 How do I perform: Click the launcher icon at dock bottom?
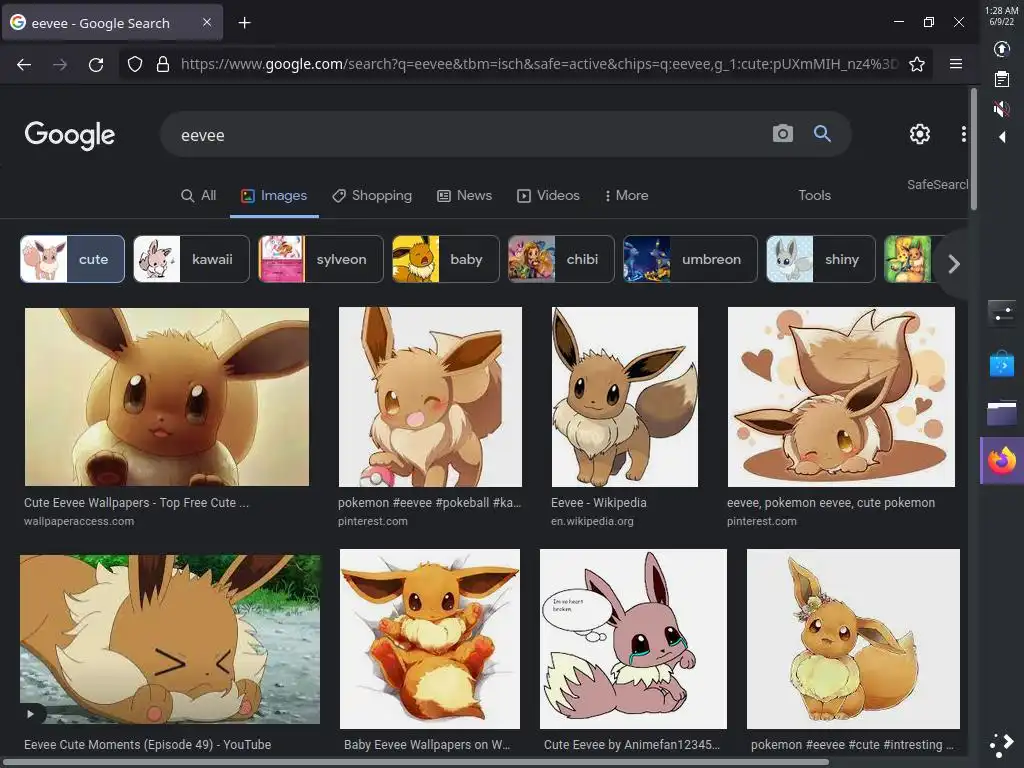tap(1002, 744)
